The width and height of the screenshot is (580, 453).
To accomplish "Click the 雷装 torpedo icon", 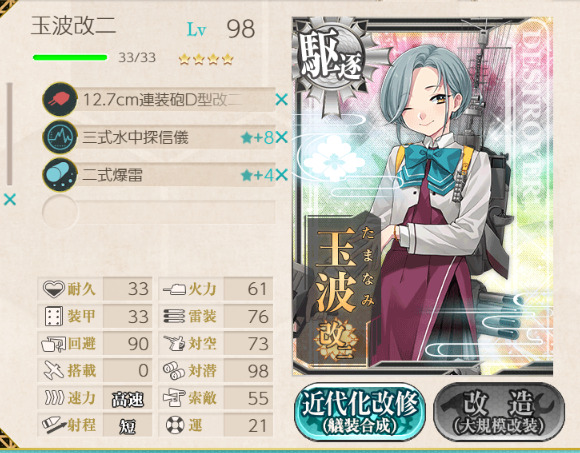I will coord(174,317).
